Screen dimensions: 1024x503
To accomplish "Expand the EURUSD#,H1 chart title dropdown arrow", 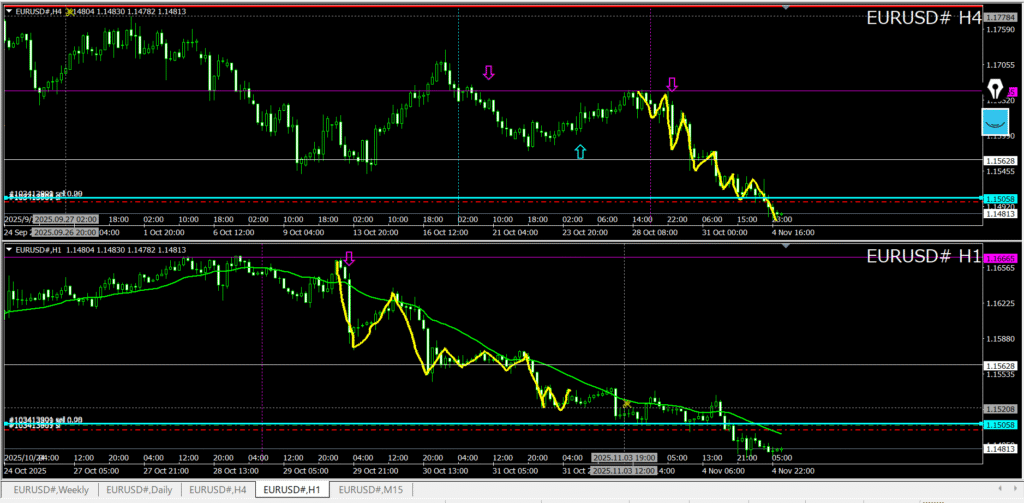I will (x=9, y=248).
